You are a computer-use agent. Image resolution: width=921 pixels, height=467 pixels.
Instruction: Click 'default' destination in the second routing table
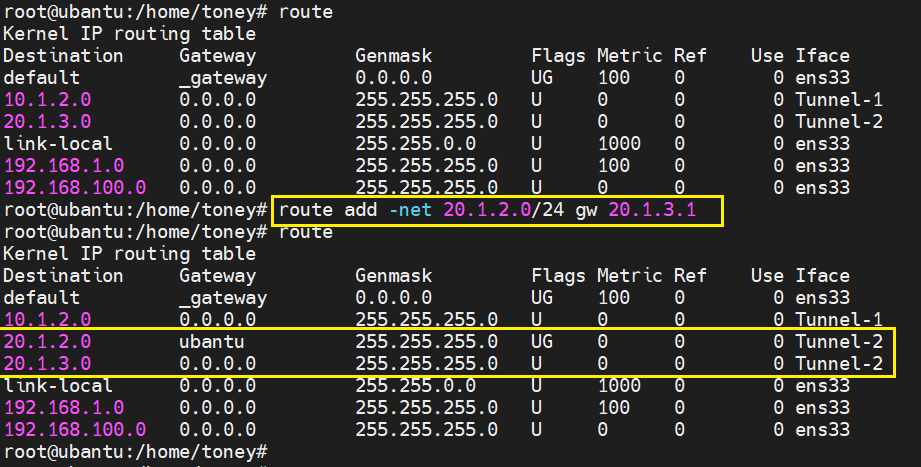click(42, 298)
